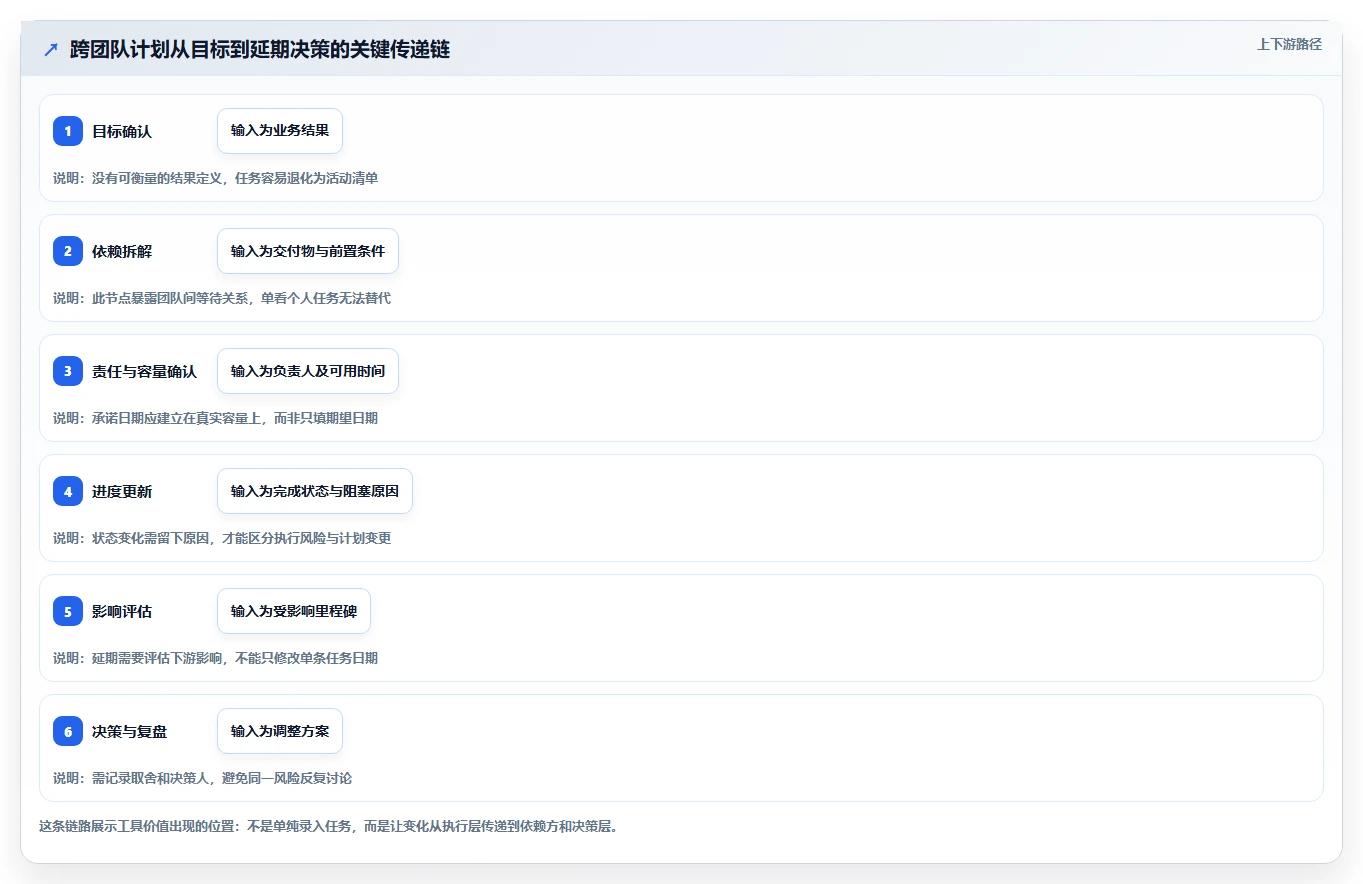Click note about 此节点暴露团队间等待关系

222,298
